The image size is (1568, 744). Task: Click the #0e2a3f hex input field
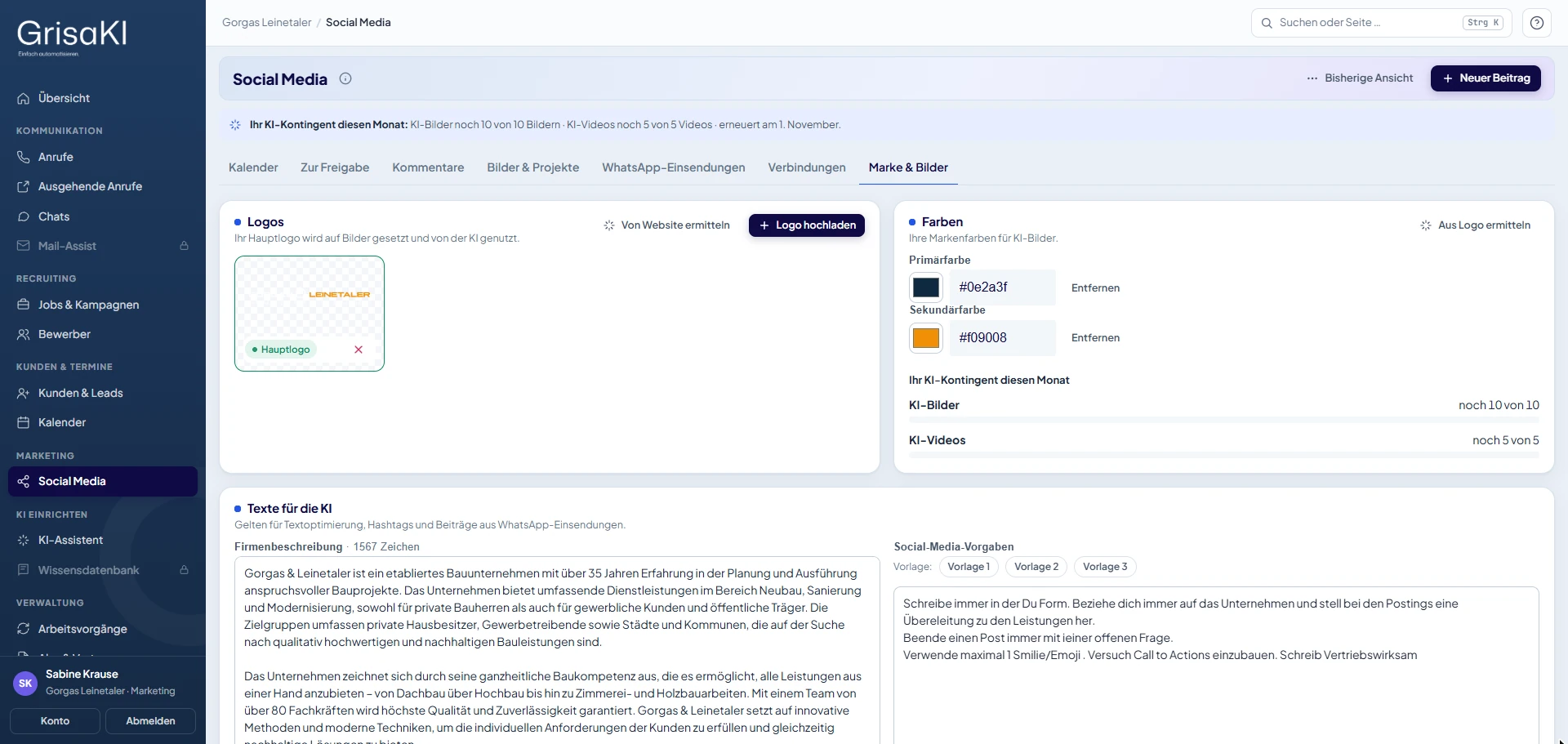tap(1003, 287)
